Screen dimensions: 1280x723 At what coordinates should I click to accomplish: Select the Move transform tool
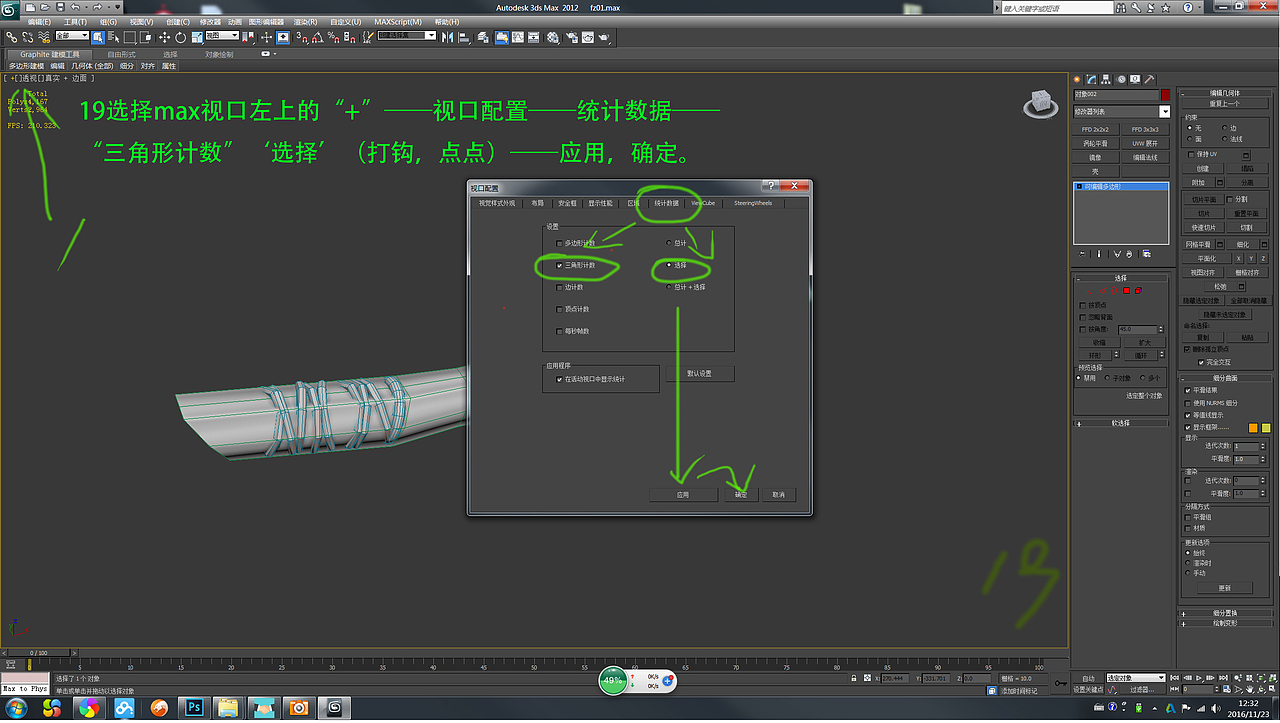165,37
